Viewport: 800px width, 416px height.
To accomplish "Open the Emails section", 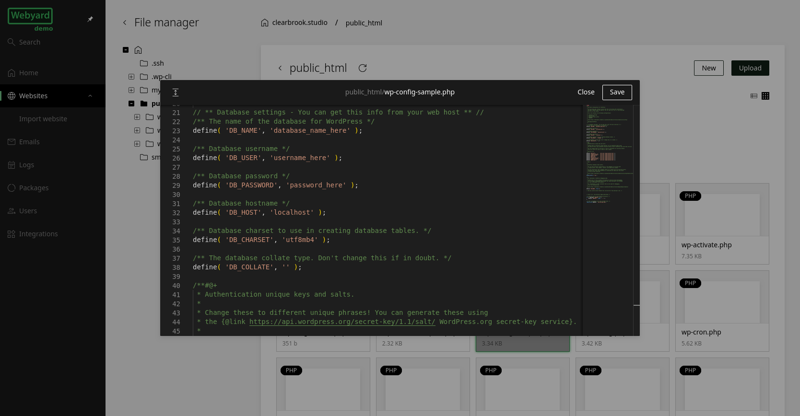I will pyautogui.click(x=53, y=142).
